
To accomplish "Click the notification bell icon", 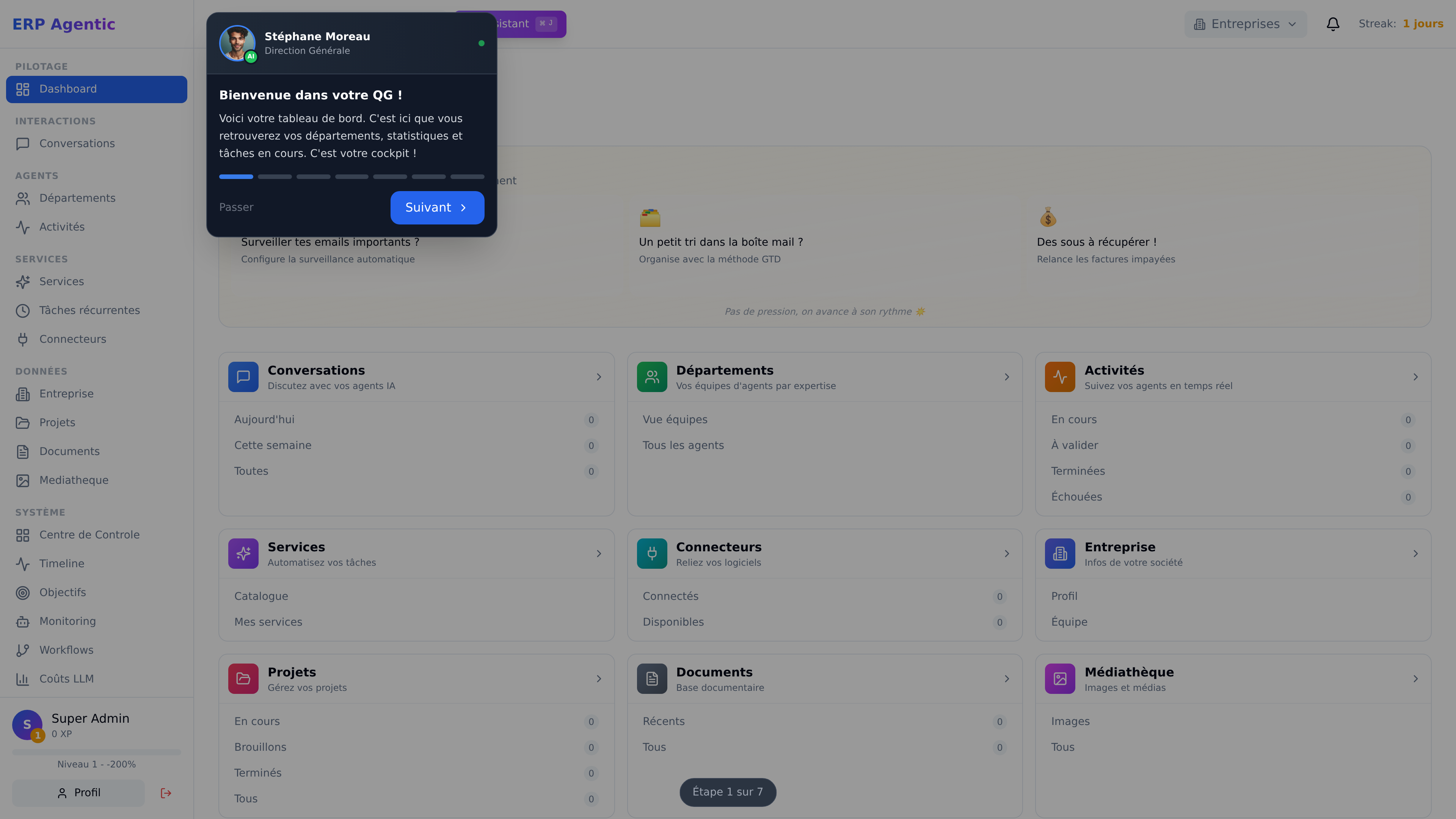I will coord(1332,24).
